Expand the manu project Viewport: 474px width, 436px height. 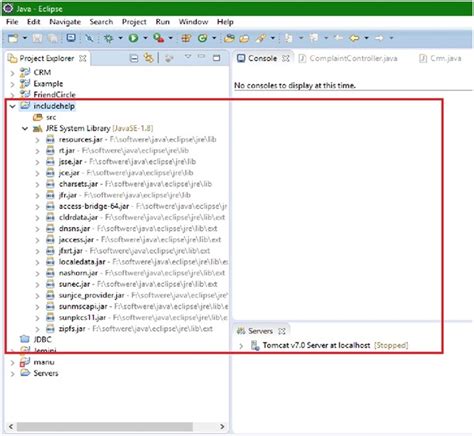[12, 362]
